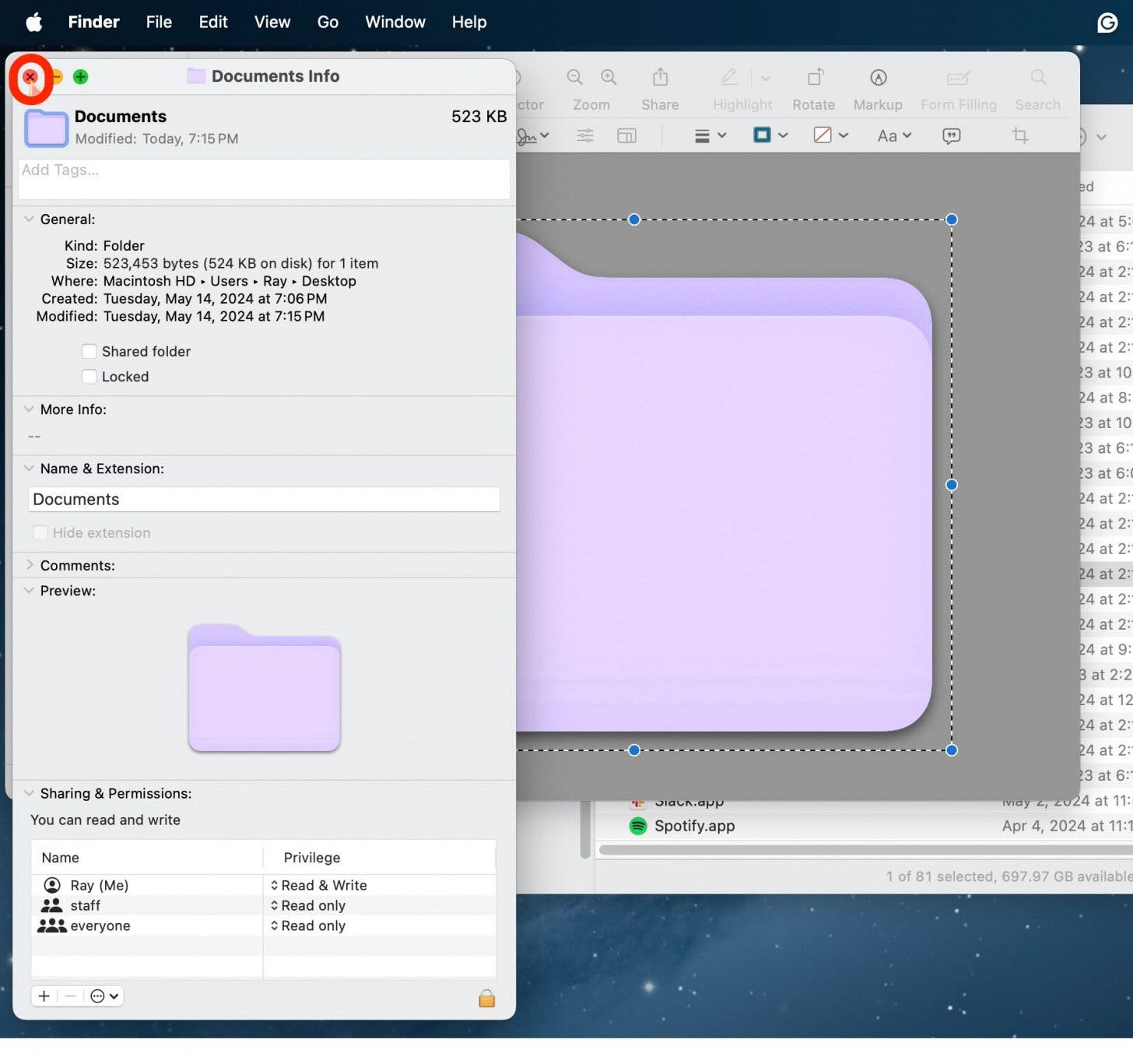Click the Rotate icon in Preview toolbar

[x=814, y=77]
